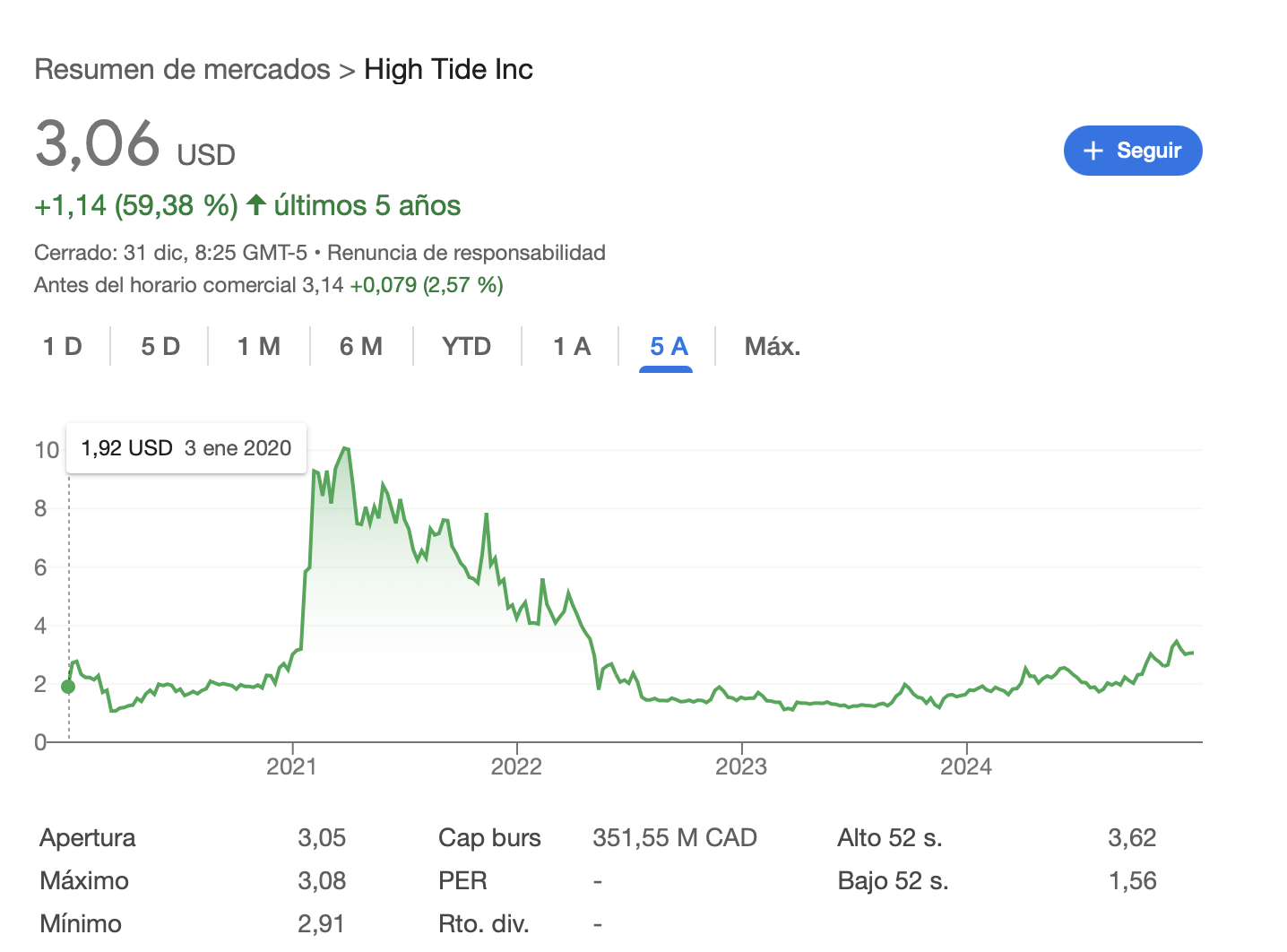Click the Alto 52 s. value 3,62
The width and height of the screenshot is (1287, 952).
[1132, 837]
